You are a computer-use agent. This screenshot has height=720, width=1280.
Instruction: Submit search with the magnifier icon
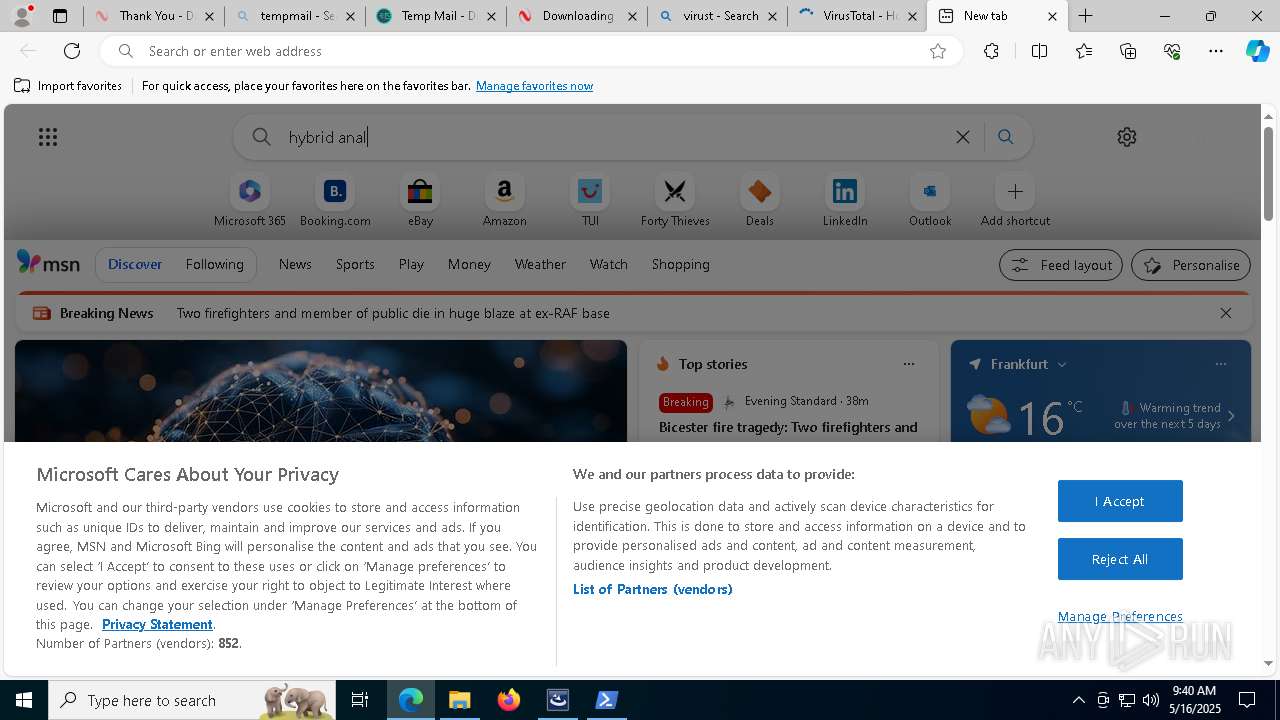click(1006, 137)
